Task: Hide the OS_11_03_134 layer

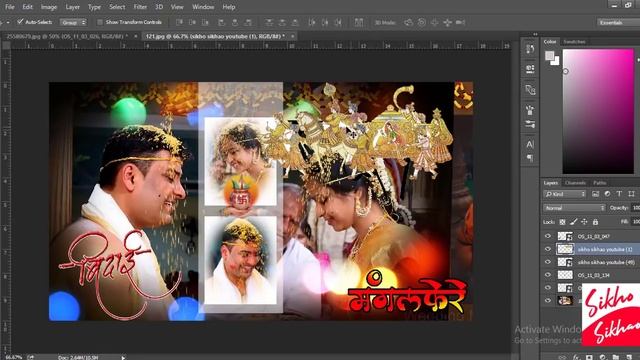Action: [x=548, y=275]
